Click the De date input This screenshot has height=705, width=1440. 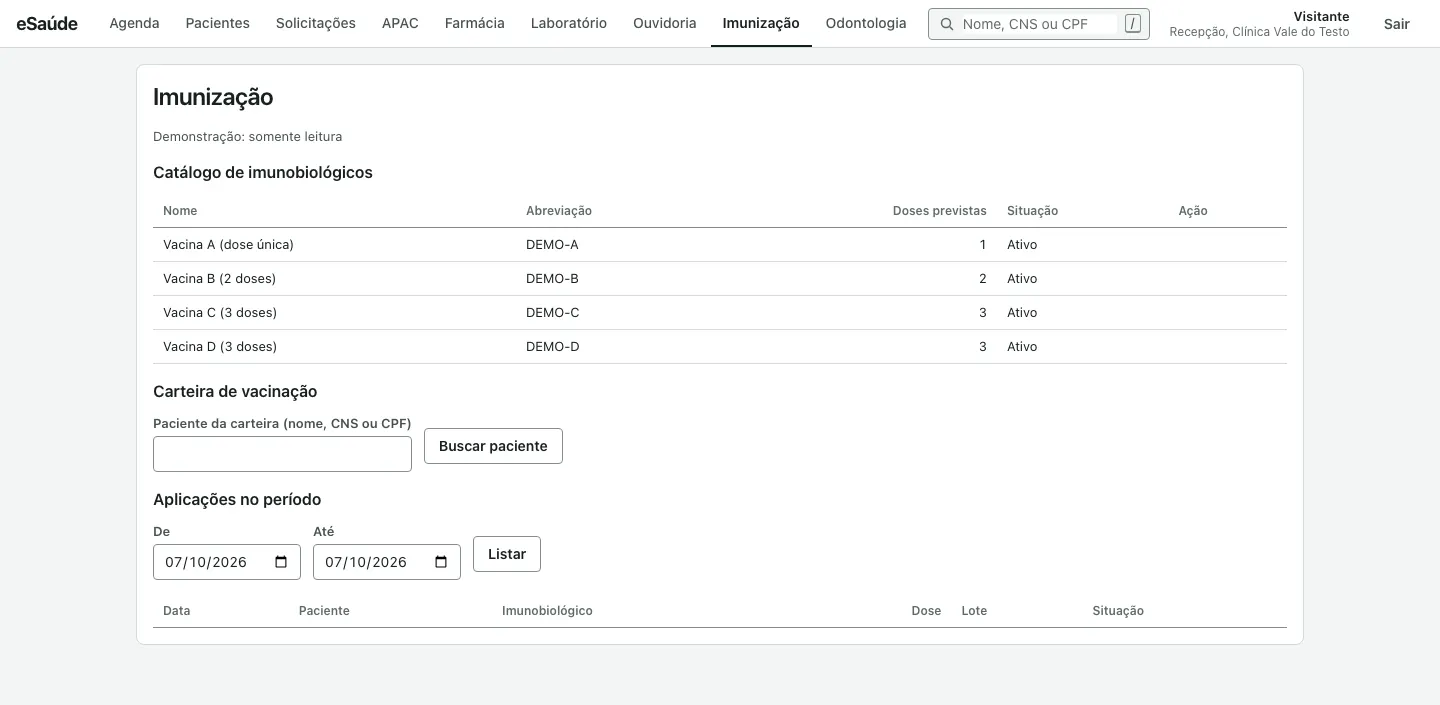(227, 562)
